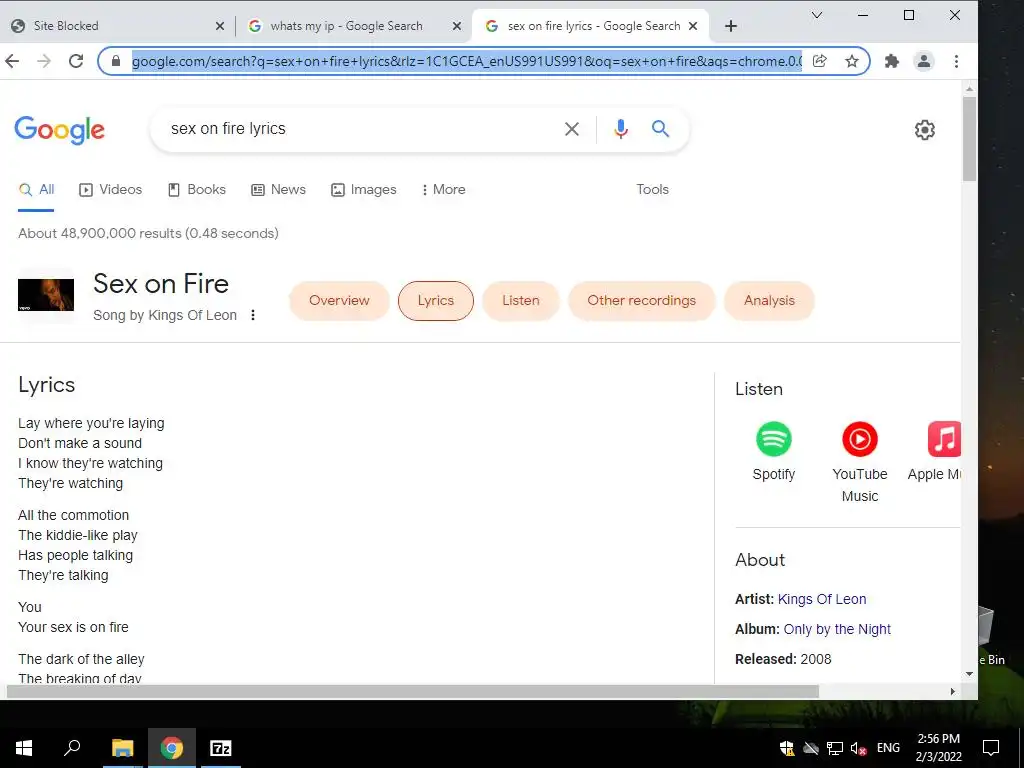Click the vertical page scrollbar
The height and width of the screenshot is (768, 1024).
(969, 139)
